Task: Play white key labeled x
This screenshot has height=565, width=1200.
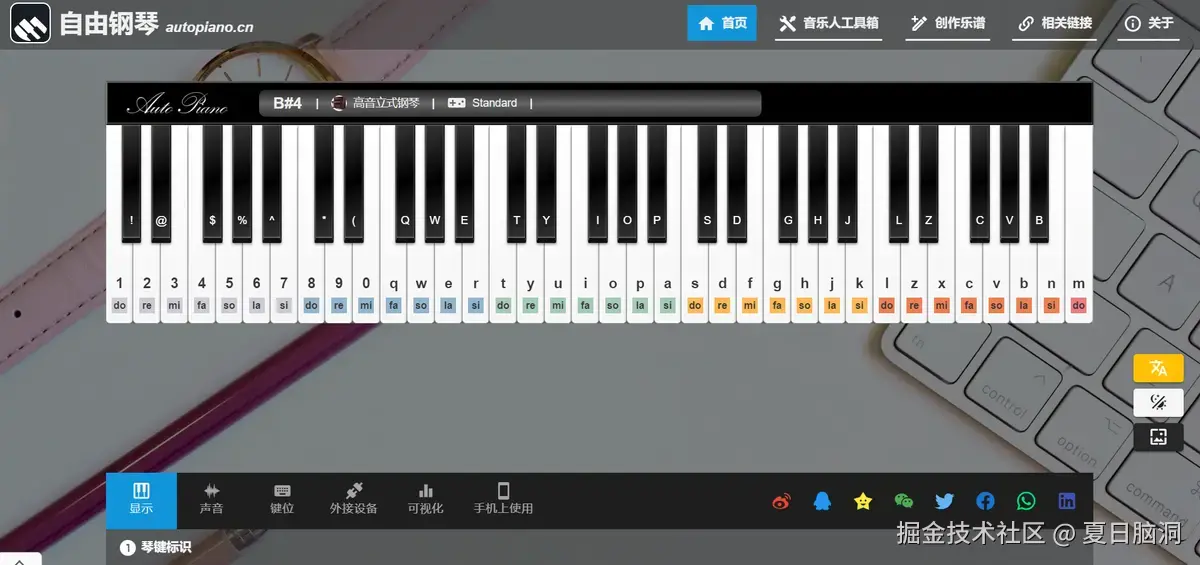Action: click(x=941, y=285)
